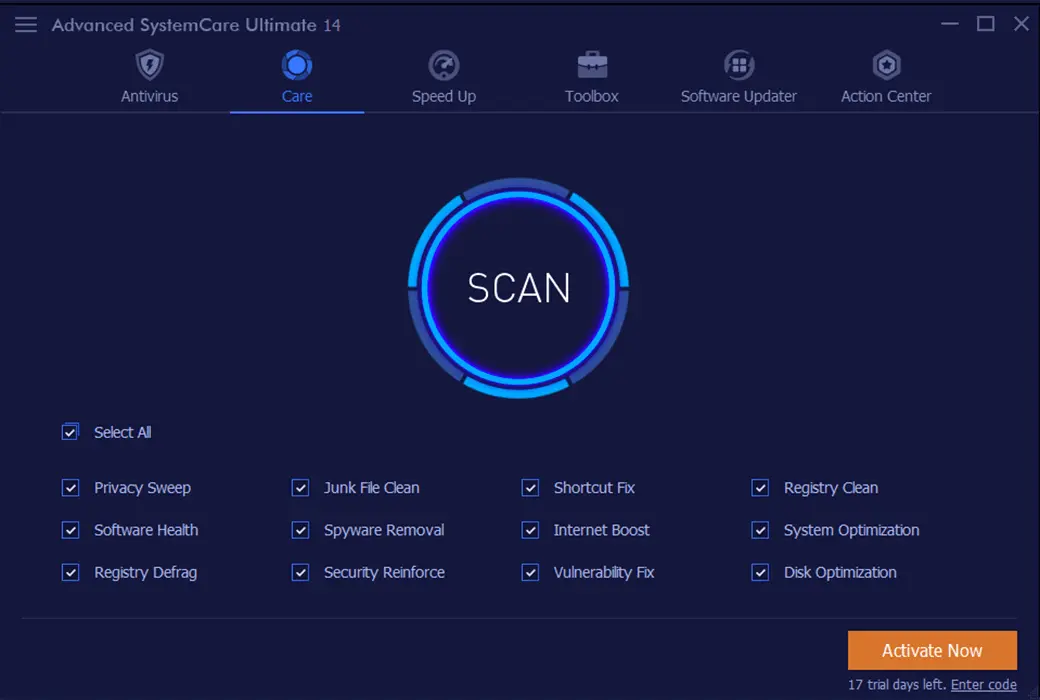Click the Internet Boost label
Screen dimensions: 1040x700
[x=602, y=530]
